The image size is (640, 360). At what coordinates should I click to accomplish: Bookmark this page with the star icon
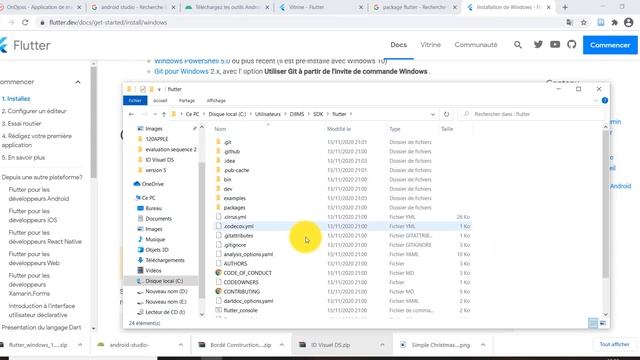584,22
